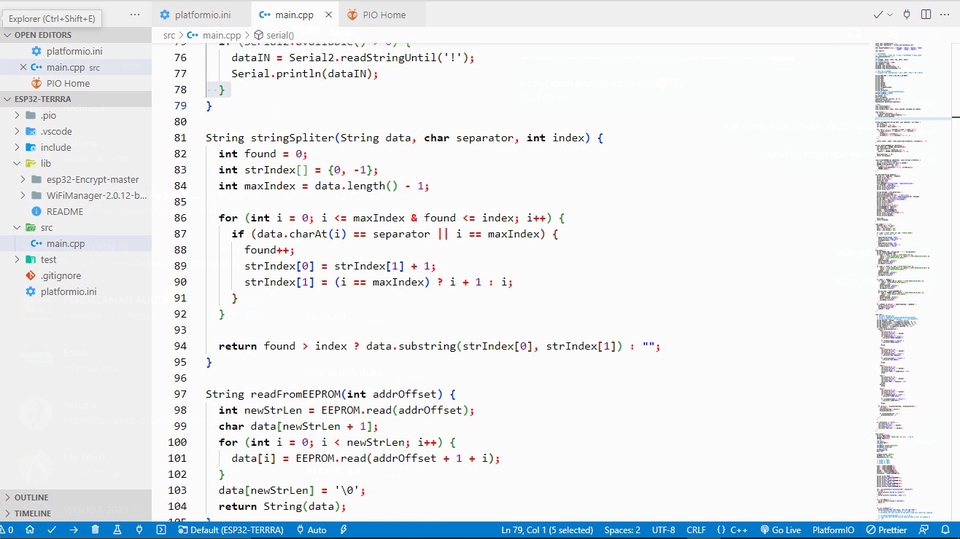The height and width of the screenshot is (539, 960).
Task: Open editor More Actions ellipsis
Action: tap(945, 15)
